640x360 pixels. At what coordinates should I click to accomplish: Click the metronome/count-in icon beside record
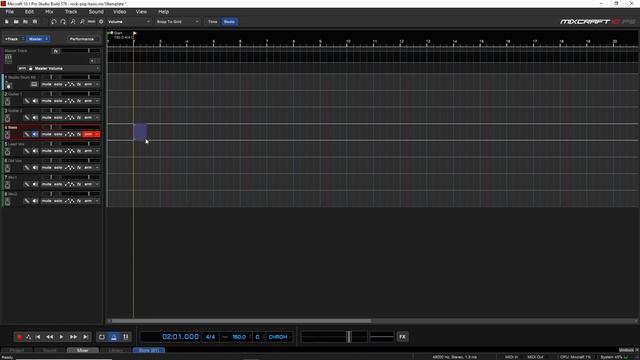coord(29,337)
